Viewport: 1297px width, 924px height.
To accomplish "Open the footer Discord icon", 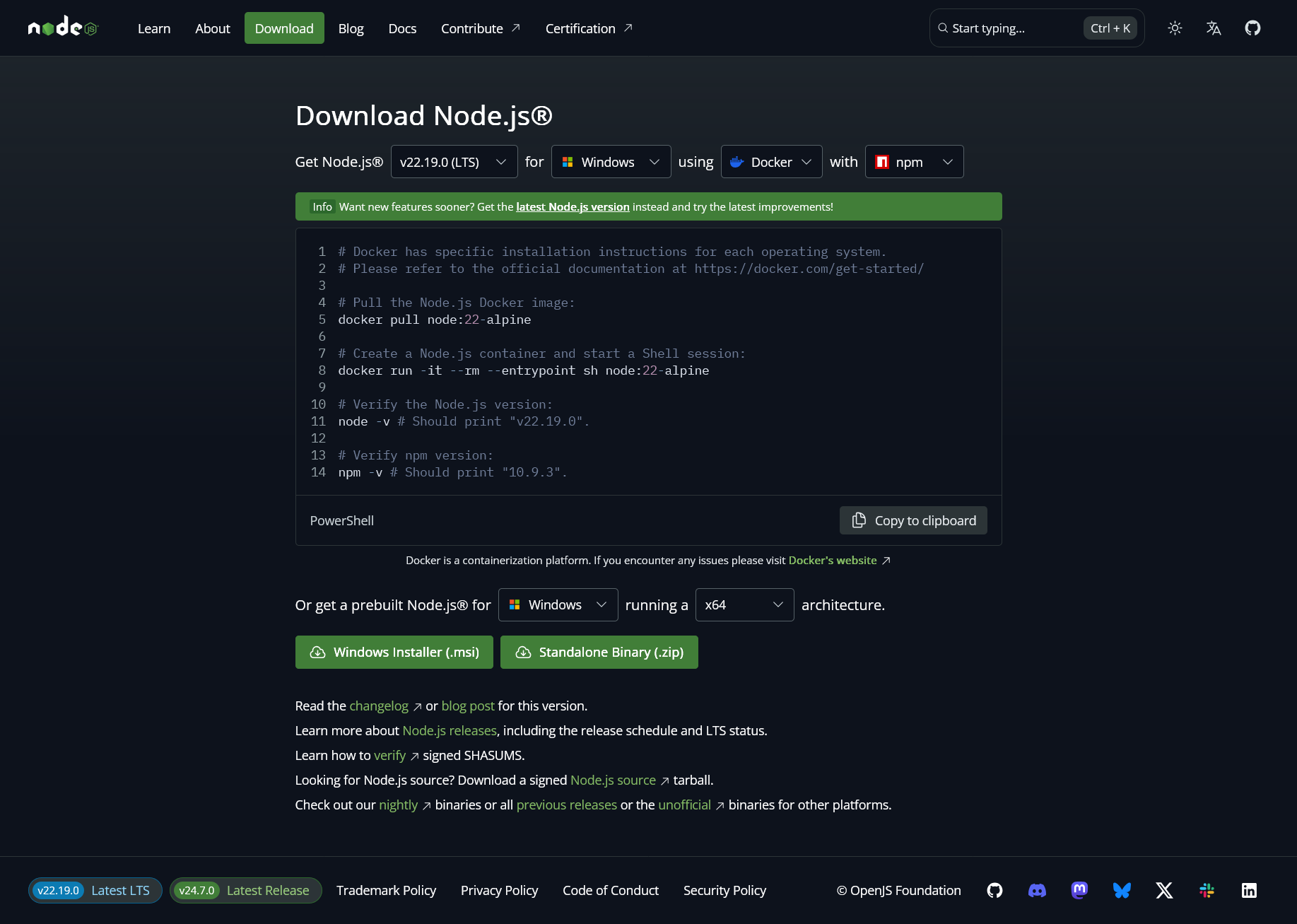I will pyautogui.click(x=1037, y=890).
